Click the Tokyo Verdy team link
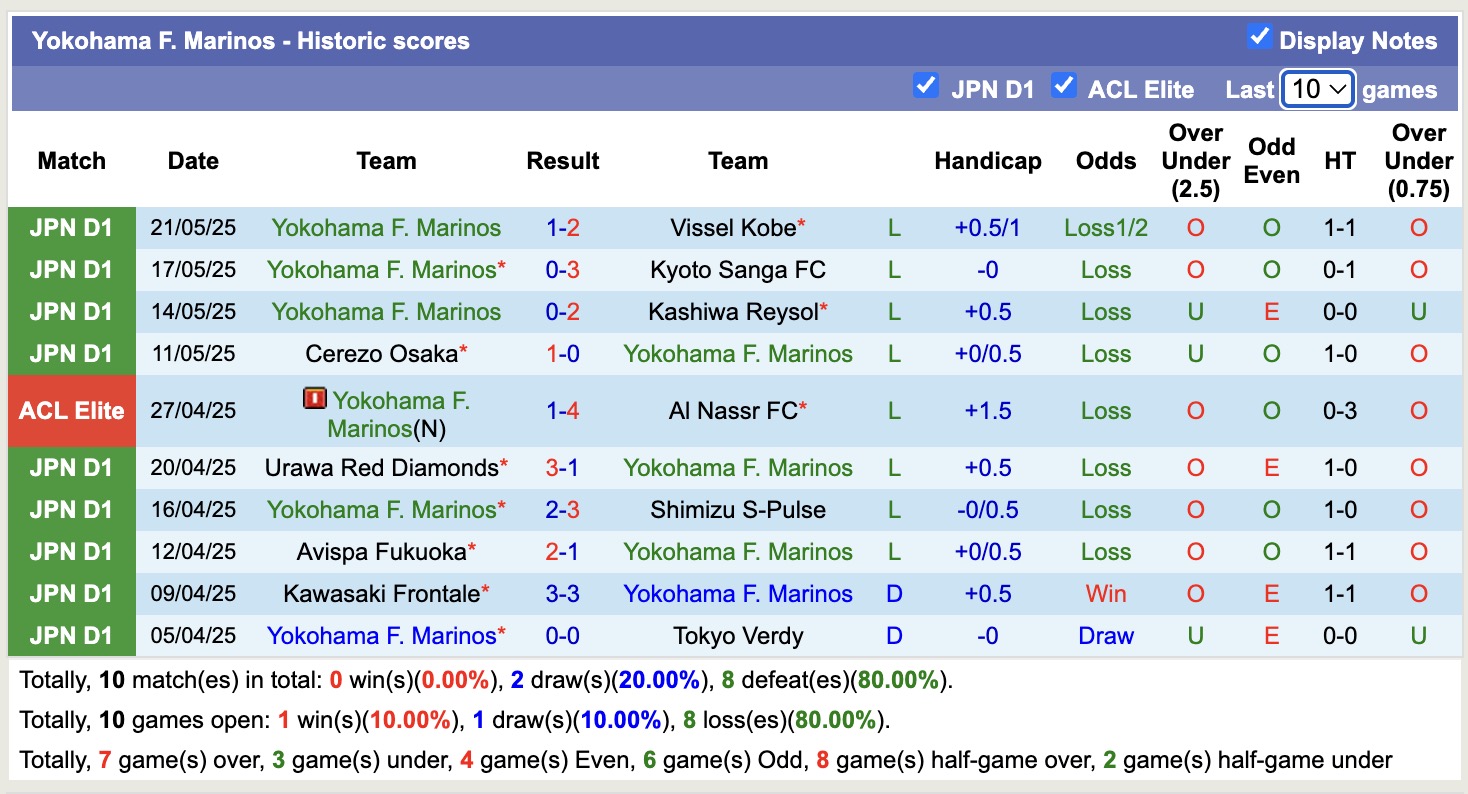The height and width of the screenshot is (794, 1468). point(738,635)
